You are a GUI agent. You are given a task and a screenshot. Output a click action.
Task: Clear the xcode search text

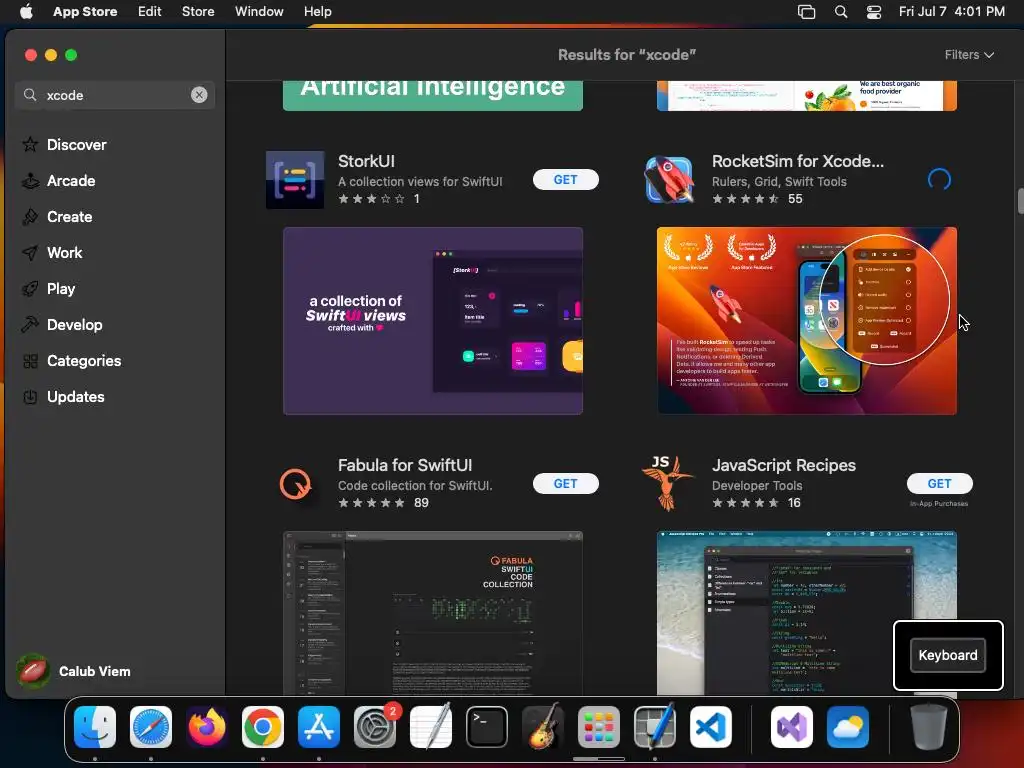[x=199, y=95]
